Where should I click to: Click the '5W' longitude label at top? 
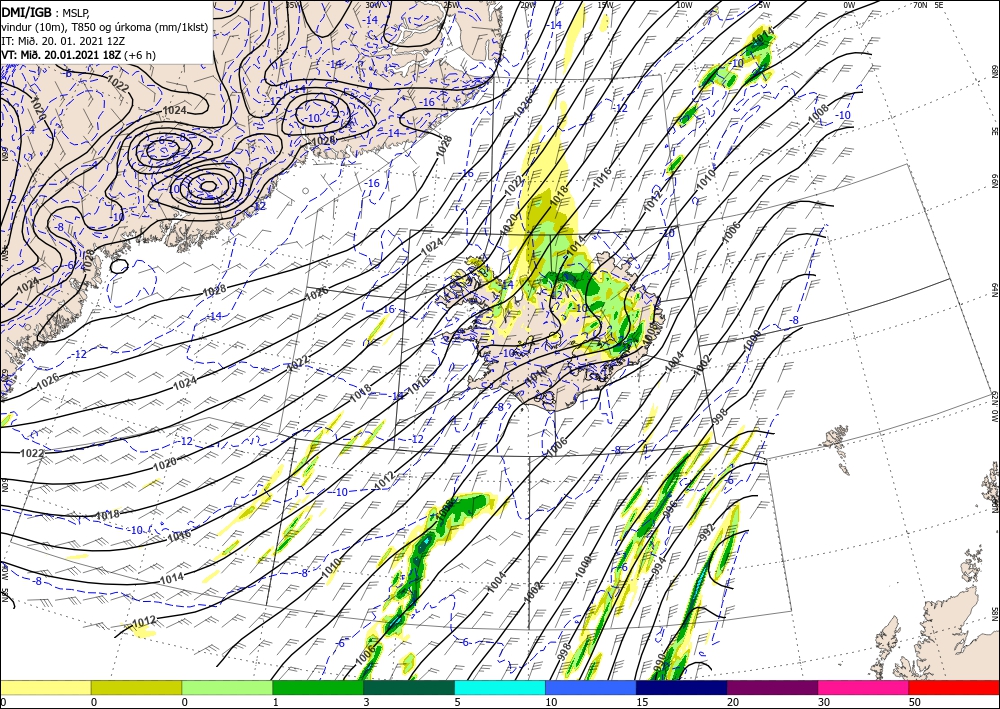click(x=765, y=5)
